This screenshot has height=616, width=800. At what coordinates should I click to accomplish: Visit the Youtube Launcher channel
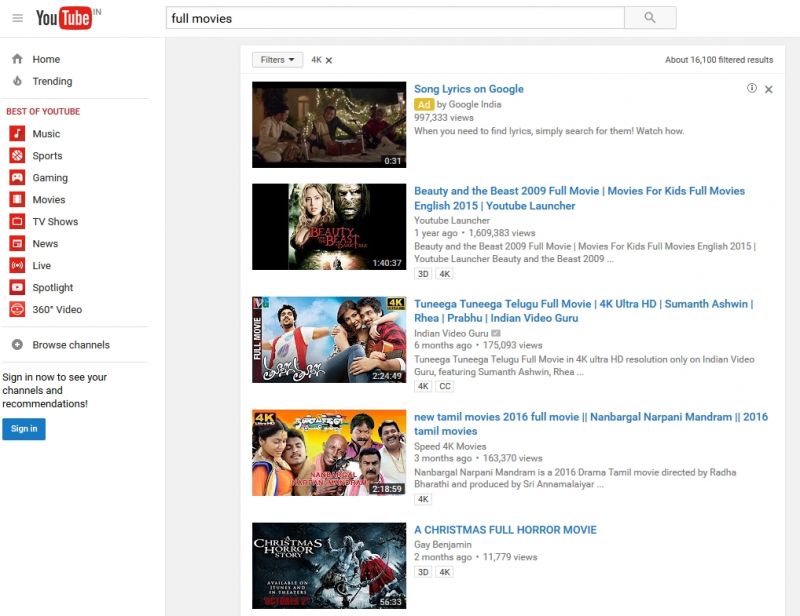point(452,220)
